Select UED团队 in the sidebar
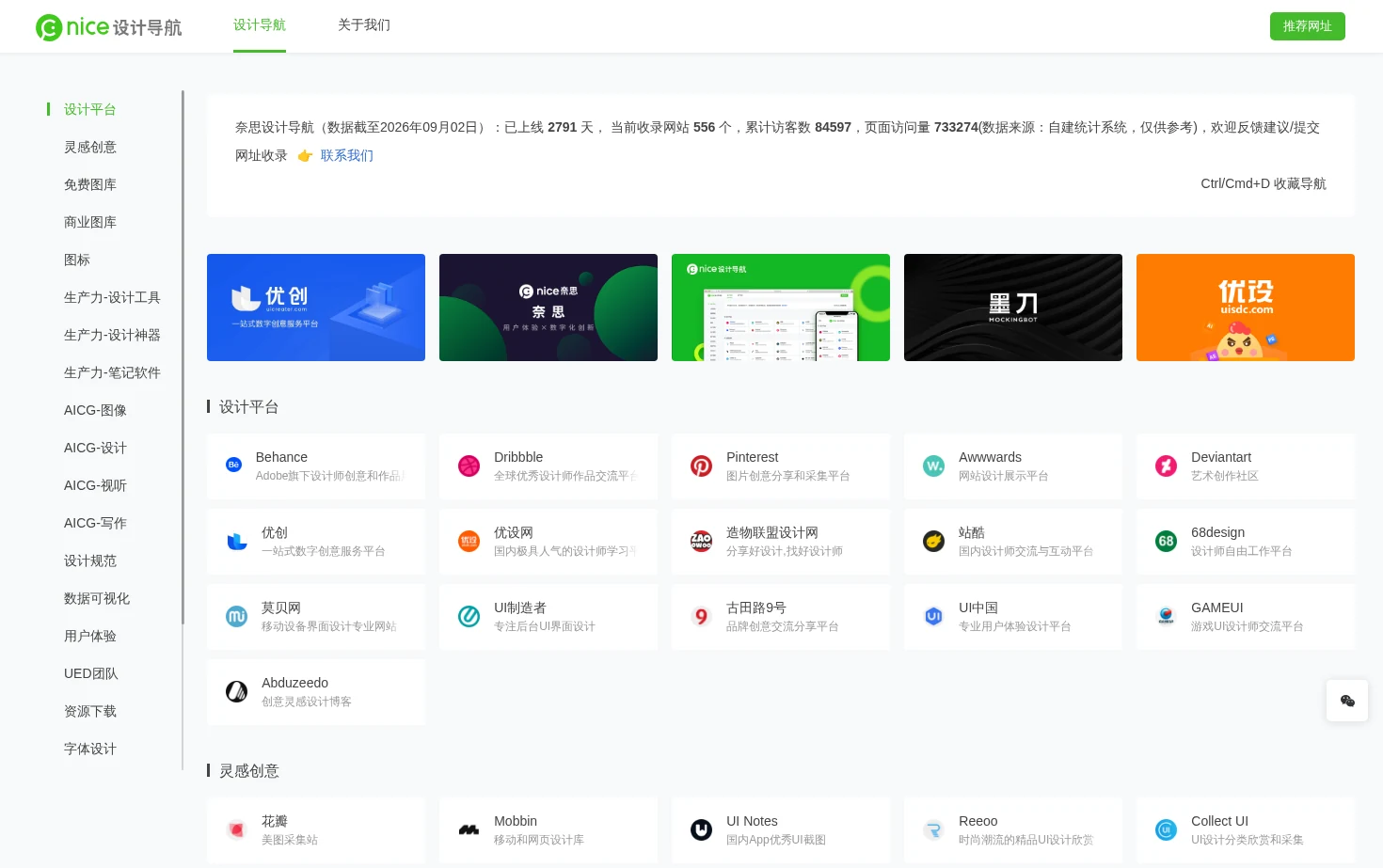Screen dimensions: 1383x868 click(x=91, y=673)
